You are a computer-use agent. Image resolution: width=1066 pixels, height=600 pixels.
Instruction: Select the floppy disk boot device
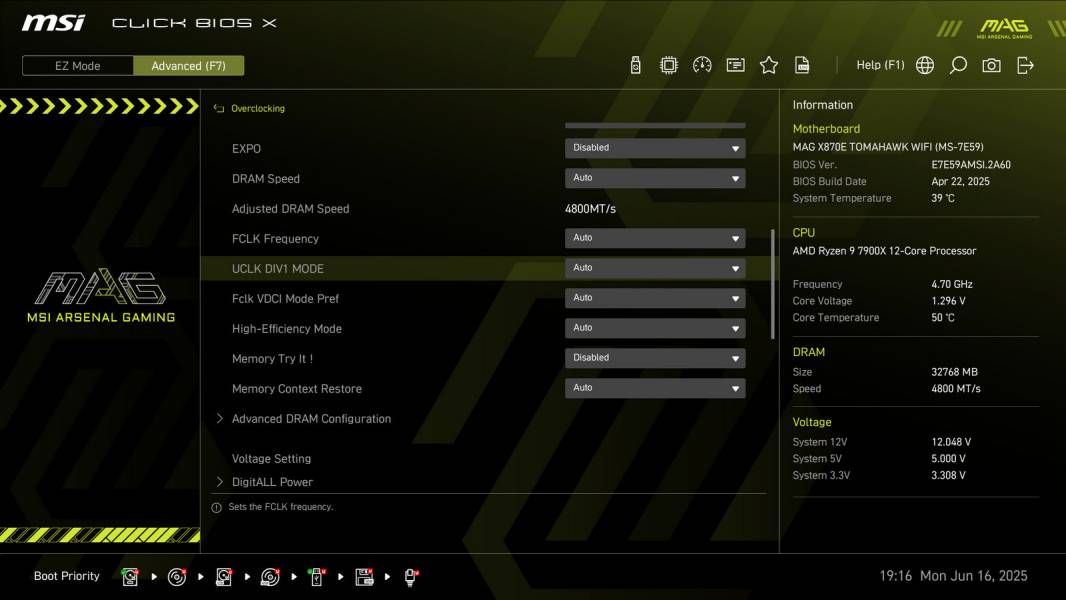pyautogui.click(x=364, y=577)
